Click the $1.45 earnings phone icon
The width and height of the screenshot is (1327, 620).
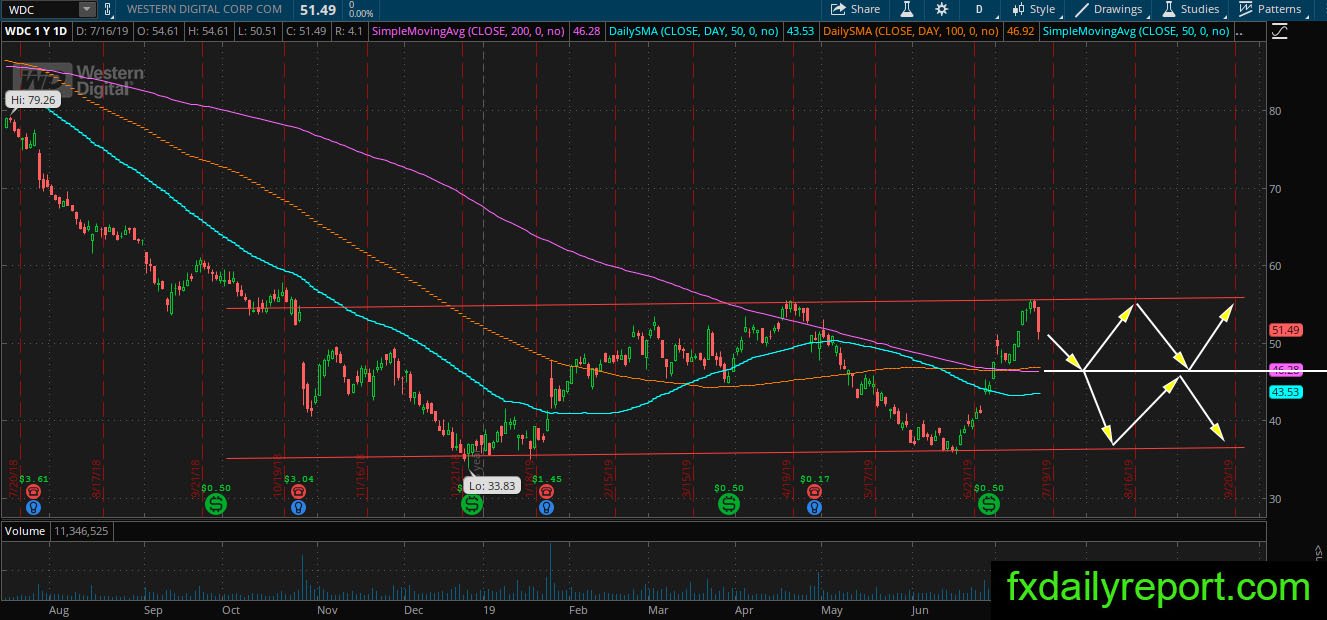[x=546, y=492]
